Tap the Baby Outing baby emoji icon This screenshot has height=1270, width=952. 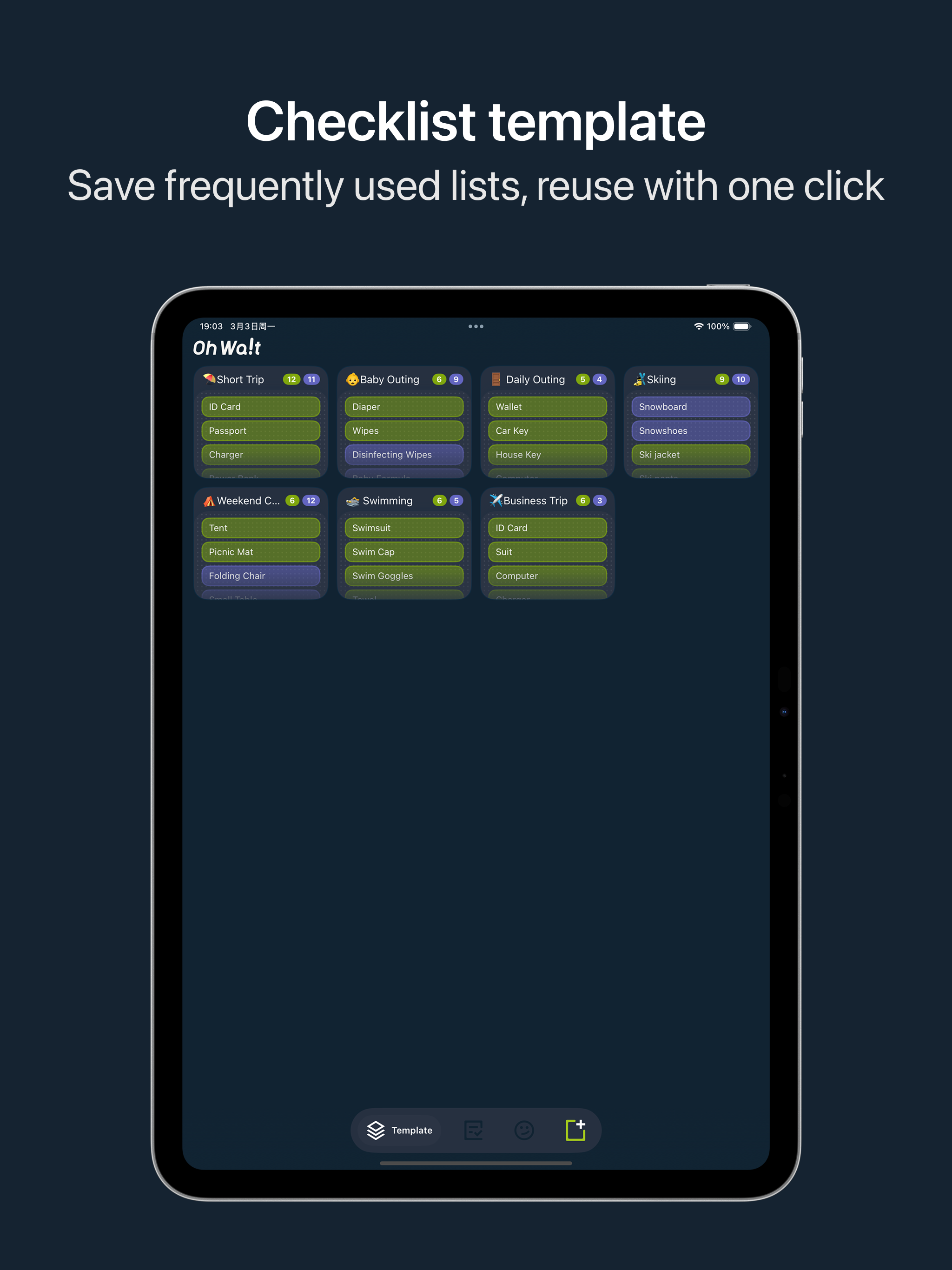point(352,379)
